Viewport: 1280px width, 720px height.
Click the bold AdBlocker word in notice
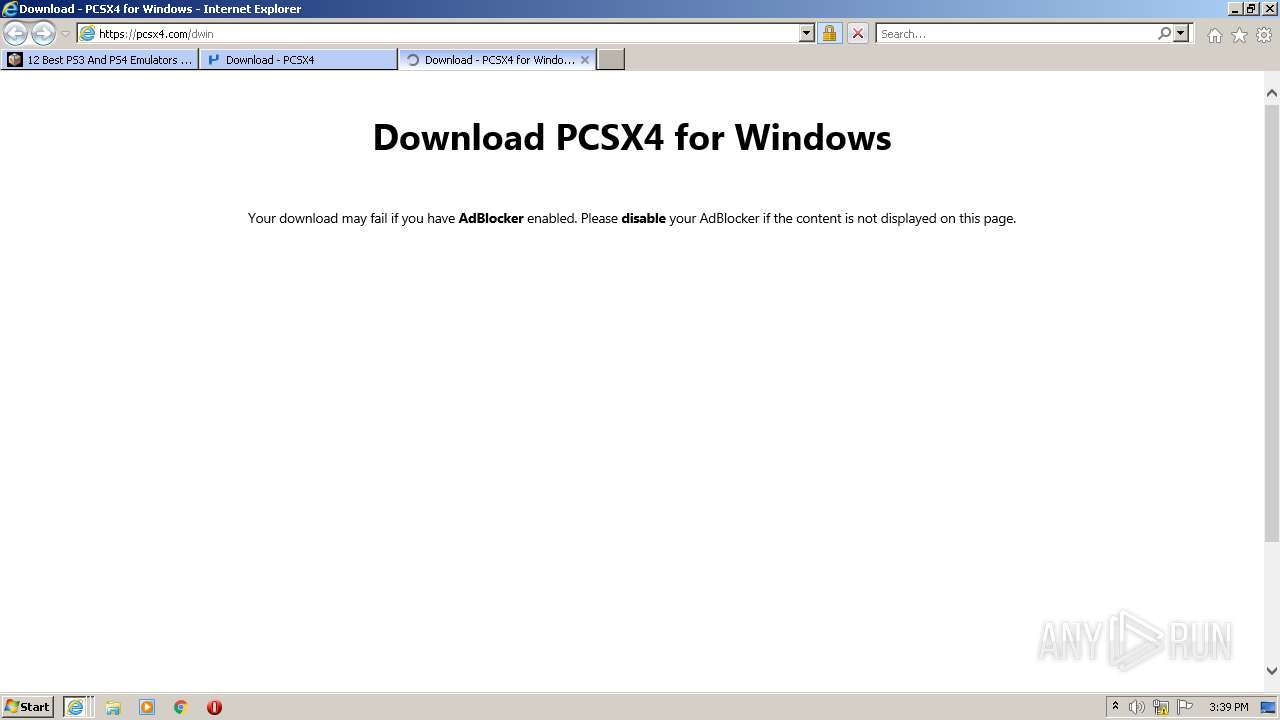tap(491, 218)
